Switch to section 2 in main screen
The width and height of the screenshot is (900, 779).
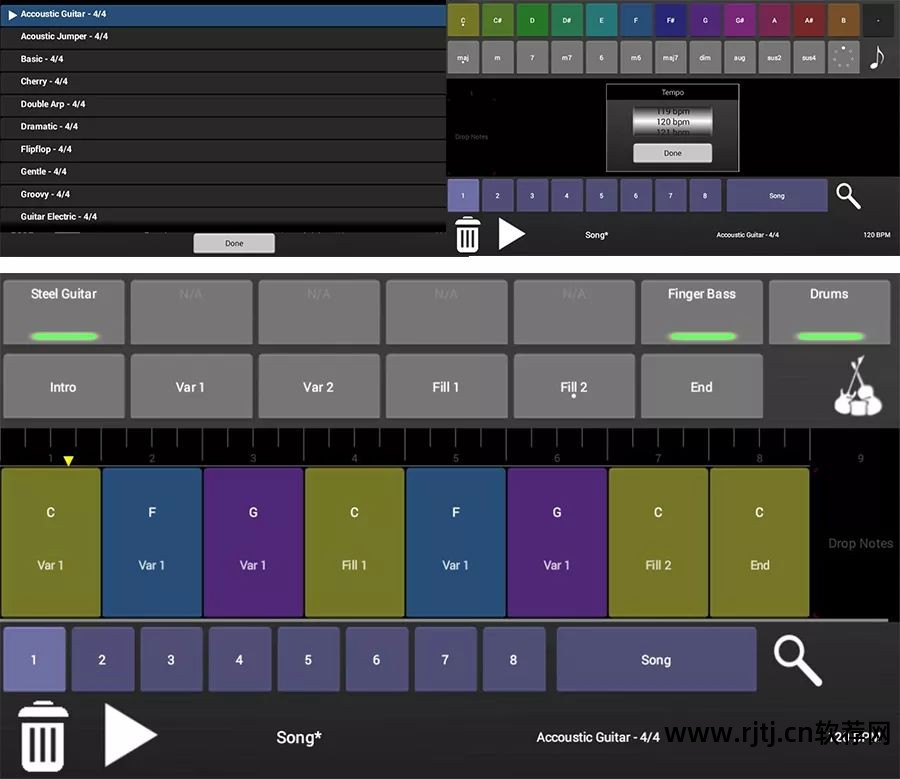103,660
